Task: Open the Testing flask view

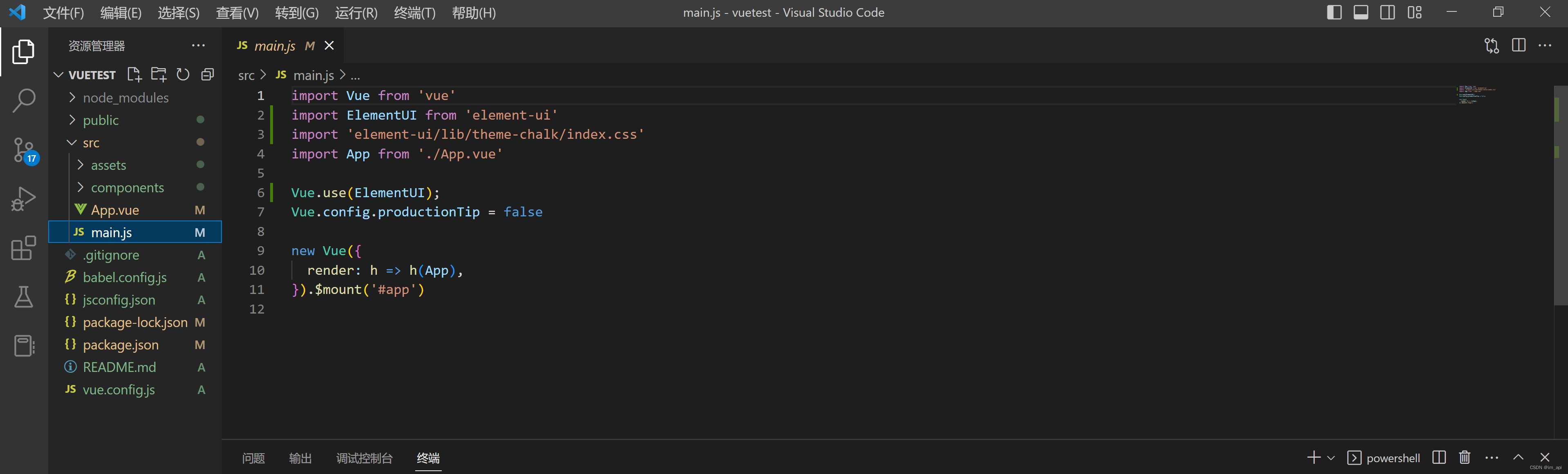Action: point(24,297)
